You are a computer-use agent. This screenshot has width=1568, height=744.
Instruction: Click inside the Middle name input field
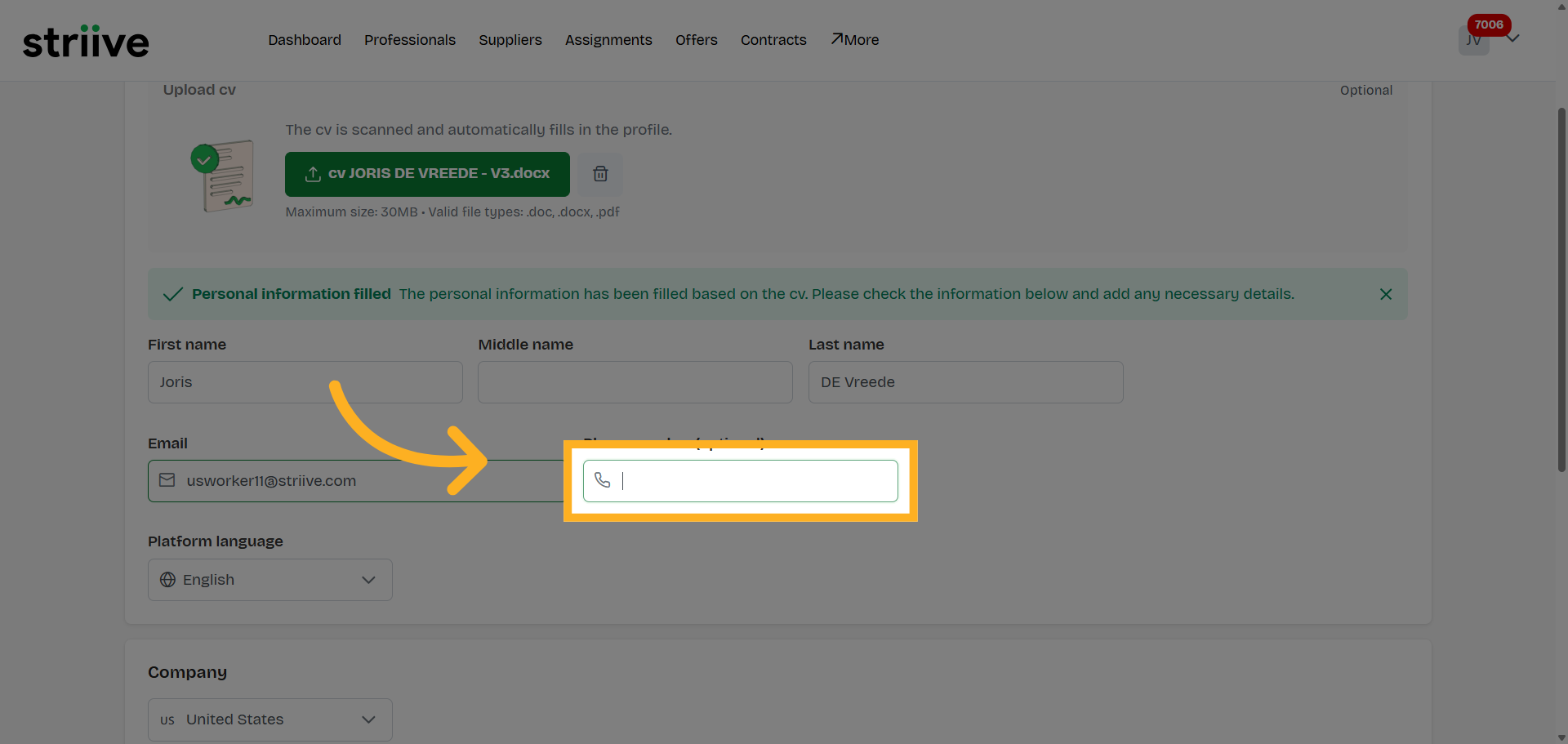tap(635, 381)
